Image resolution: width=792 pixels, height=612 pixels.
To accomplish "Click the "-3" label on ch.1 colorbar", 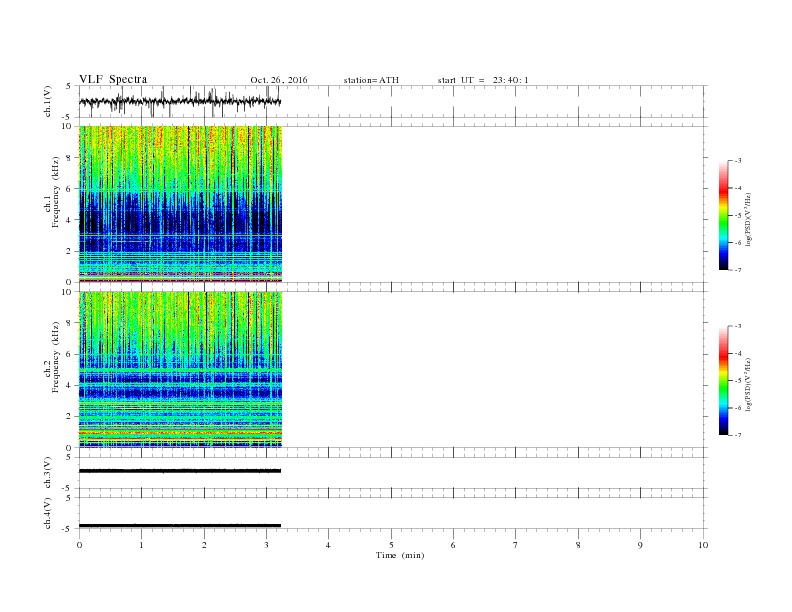I will [738, 161].
